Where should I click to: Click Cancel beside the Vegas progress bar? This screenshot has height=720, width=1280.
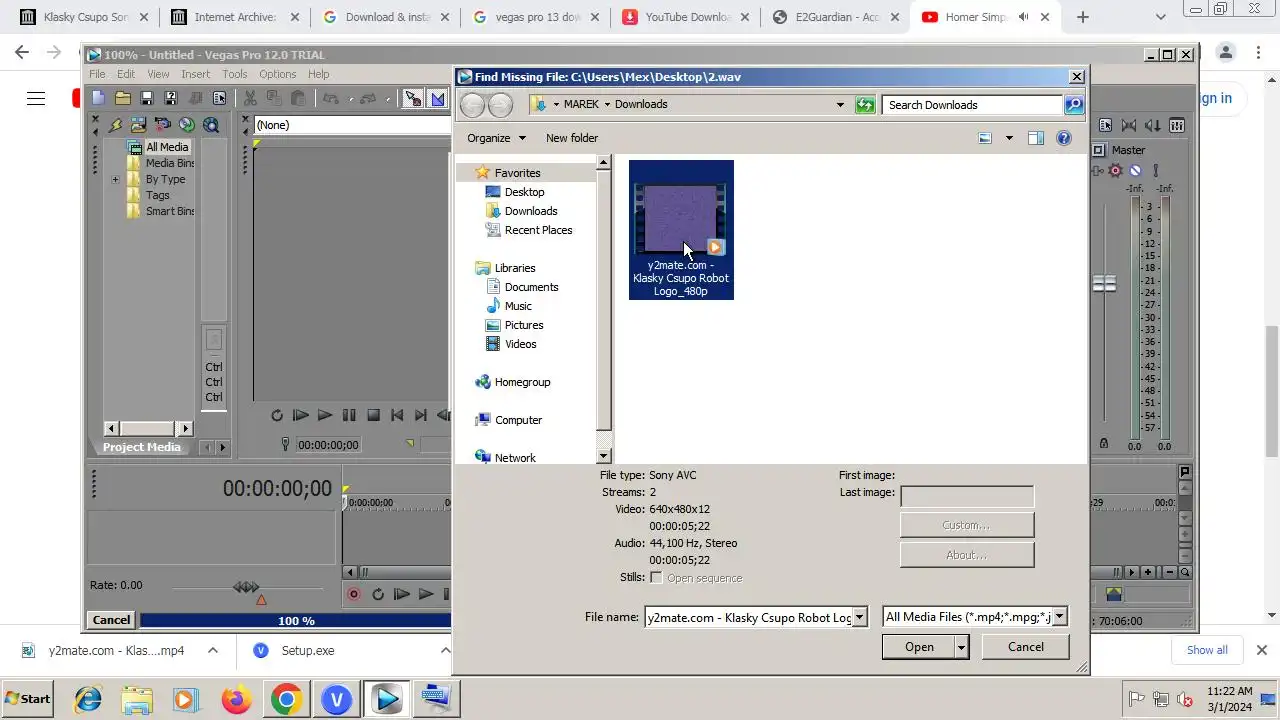(x=111, y=620)
